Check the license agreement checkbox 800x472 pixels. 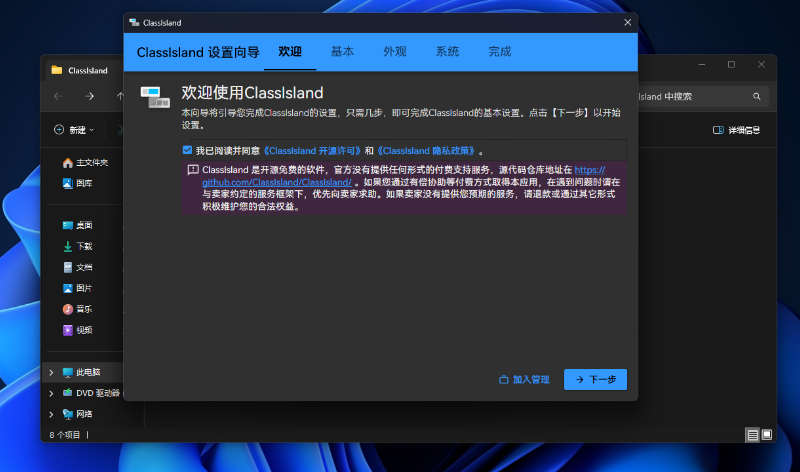click(x=187, y=150)
